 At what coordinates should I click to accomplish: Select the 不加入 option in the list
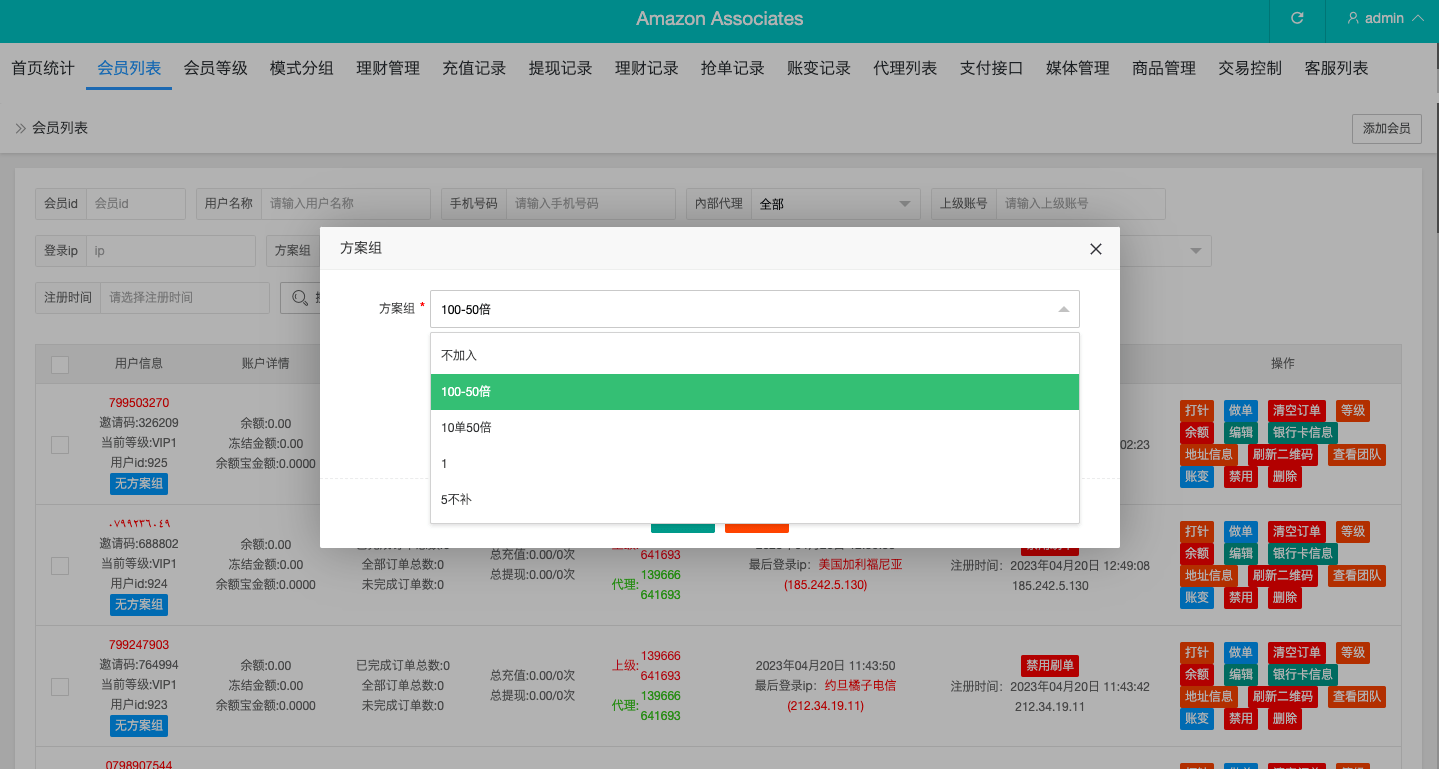pyautogui.click(x=753, y=354)
